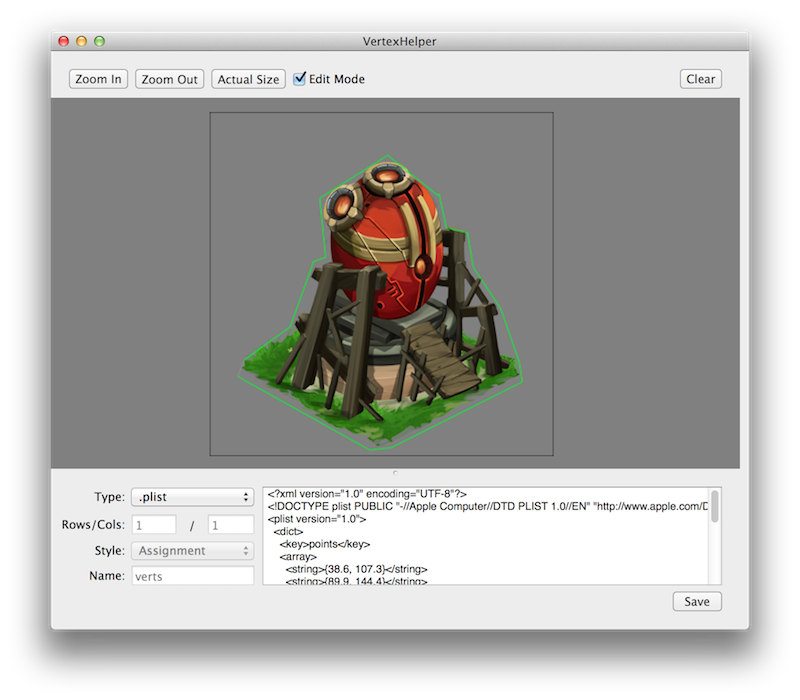Image resolution: width=800 pixels, height=700 pixels.
Task: Toggle the Edit Mode checkbox
Action: [300, 79]
